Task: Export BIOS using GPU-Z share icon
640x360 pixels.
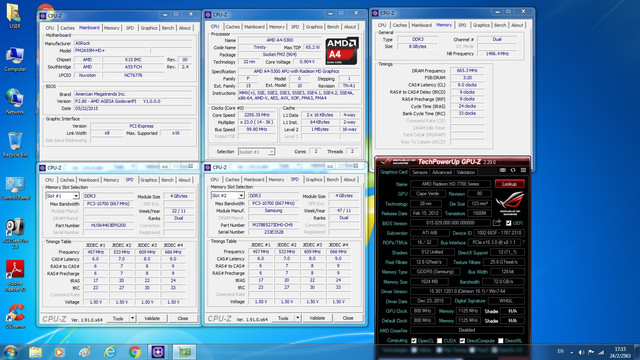Action: coord(497,223)
